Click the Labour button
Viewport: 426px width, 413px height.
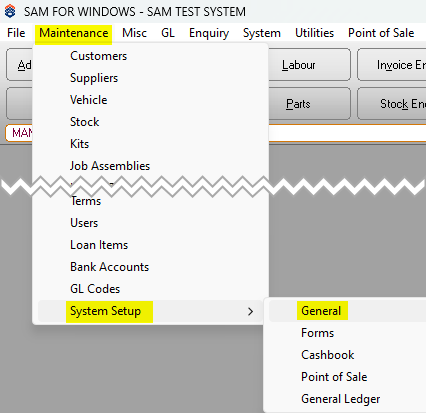click(298, 65)
